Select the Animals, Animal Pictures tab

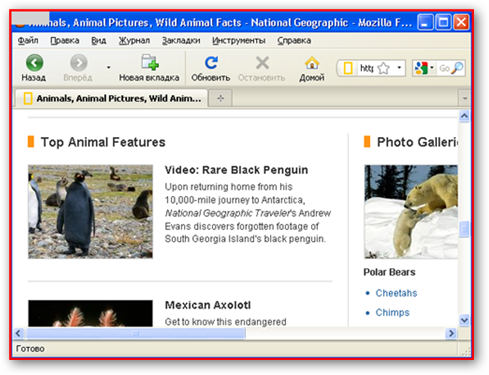[x=112, y=98]
